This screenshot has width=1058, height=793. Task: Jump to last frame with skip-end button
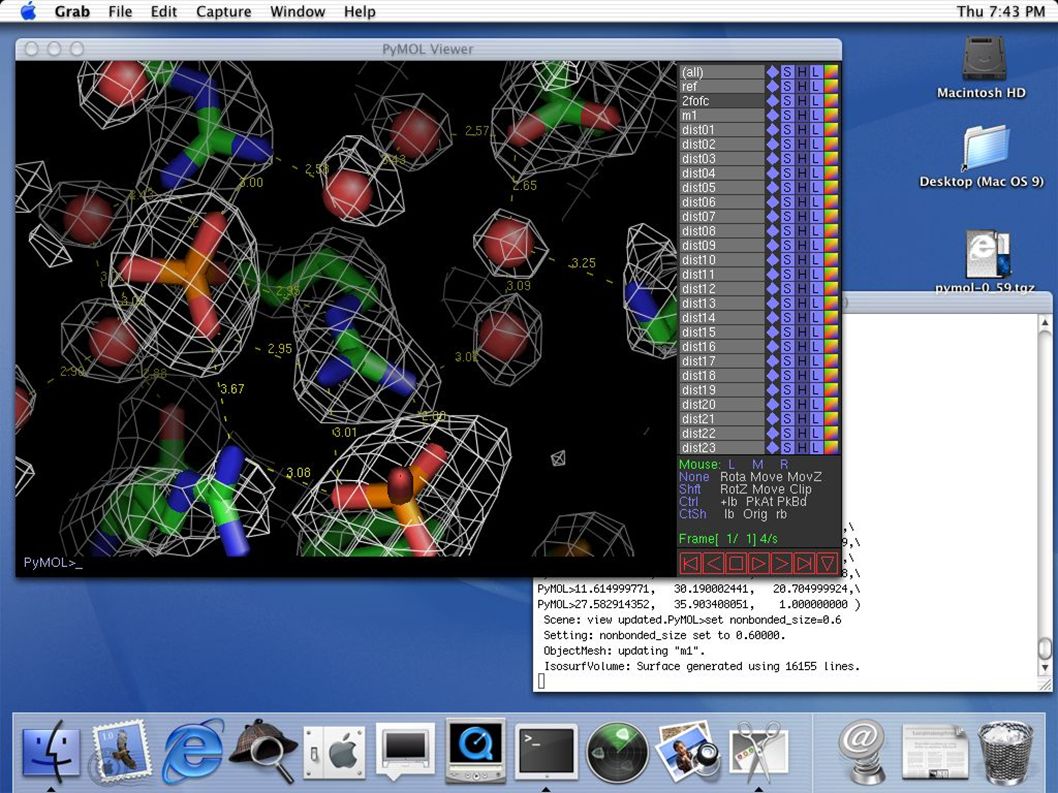click(x=804, y=563)
